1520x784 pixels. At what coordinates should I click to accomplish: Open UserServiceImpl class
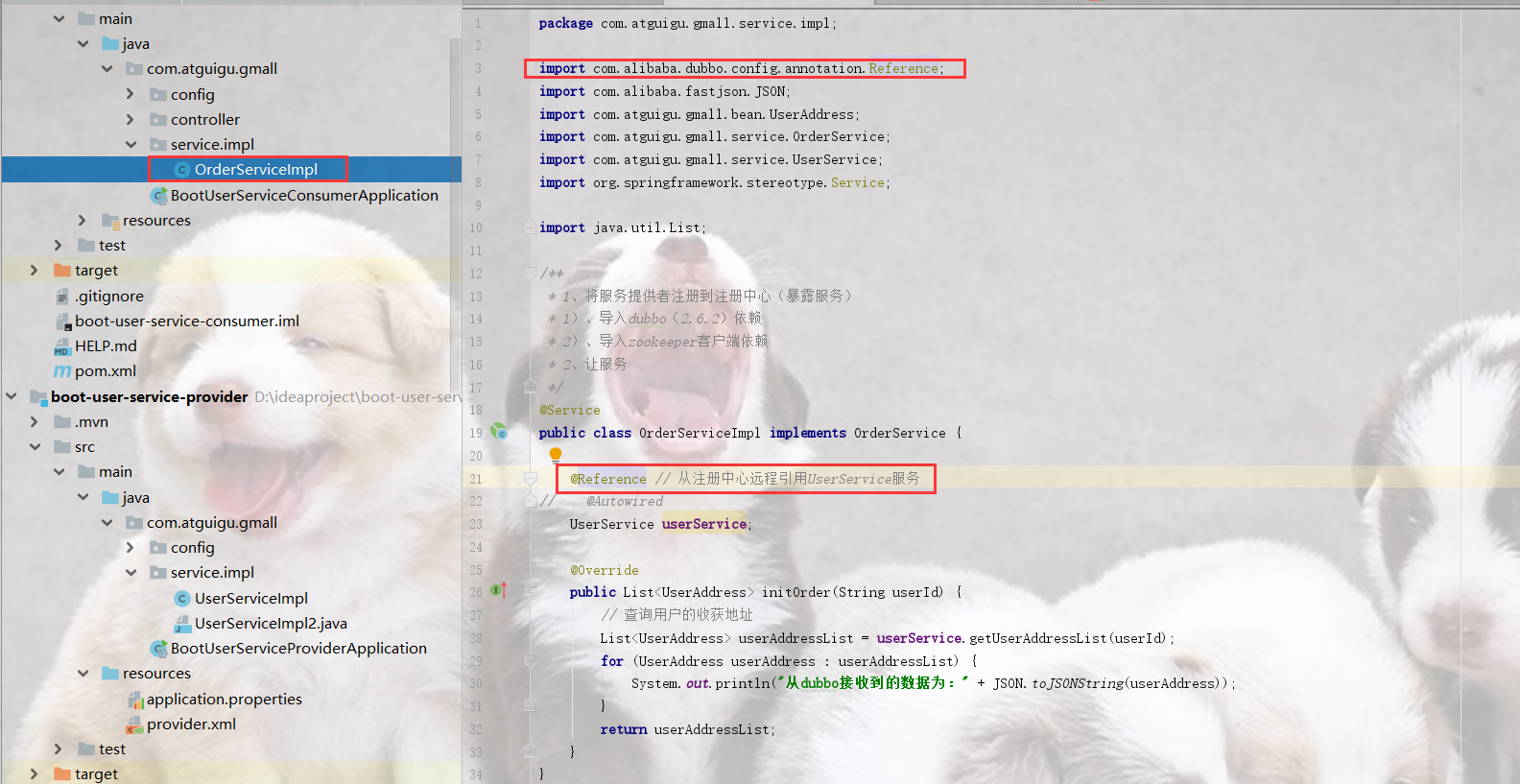(251, 598)
